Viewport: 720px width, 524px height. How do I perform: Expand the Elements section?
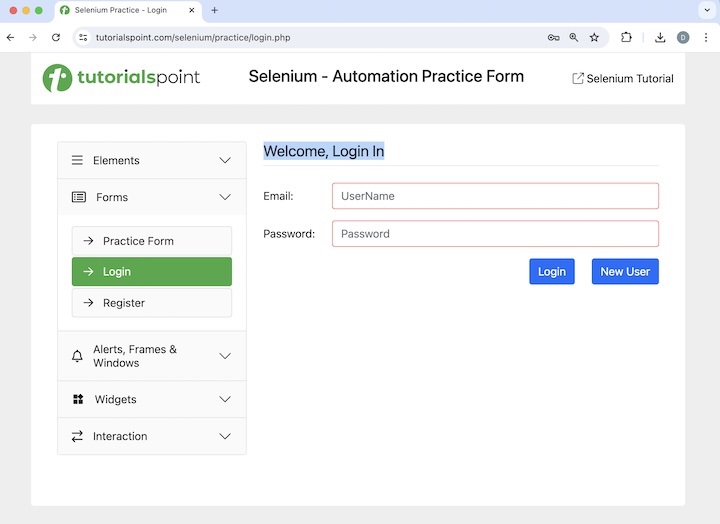coord(152,160)
